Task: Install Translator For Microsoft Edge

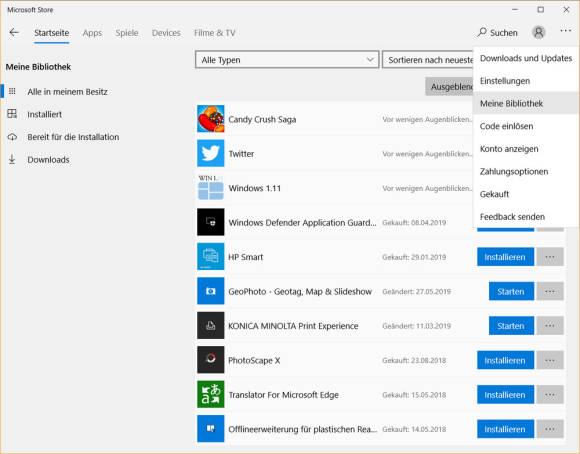Action: (505, 394)
